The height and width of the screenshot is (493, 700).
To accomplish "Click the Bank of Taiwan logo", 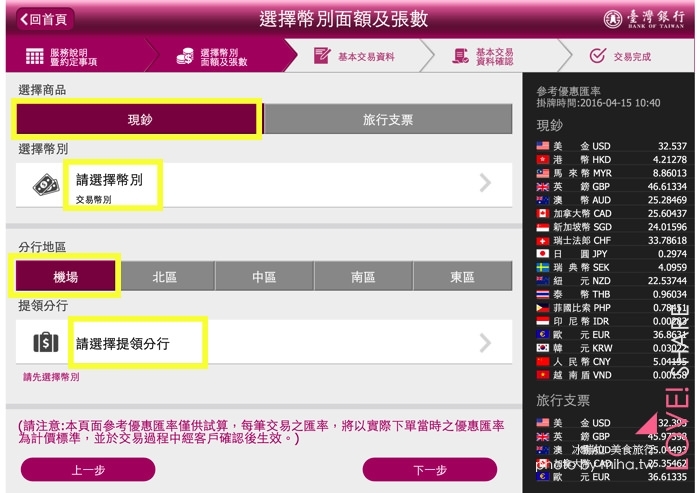I will point(644,19).
